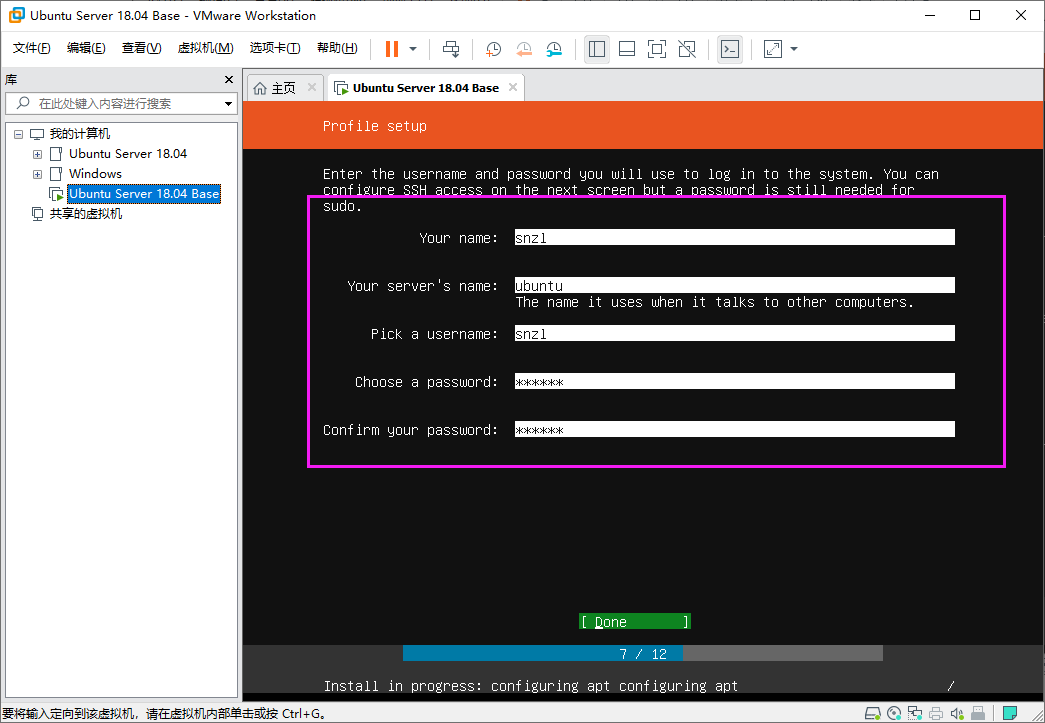This screenshot has width=1045, height=723.
Task: Click the Choose a password field
Action: coord(734,381)
